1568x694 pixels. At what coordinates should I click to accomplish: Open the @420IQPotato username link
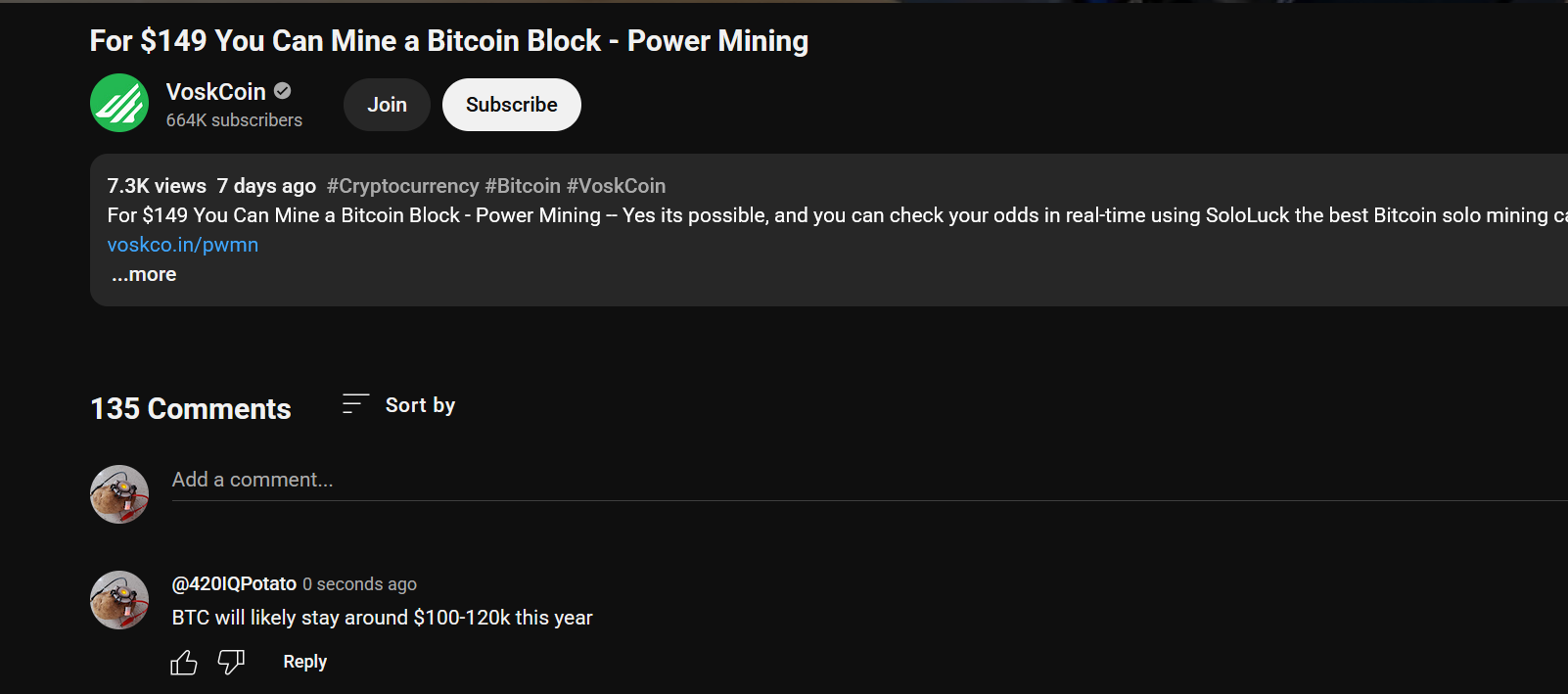coord(234,584)
